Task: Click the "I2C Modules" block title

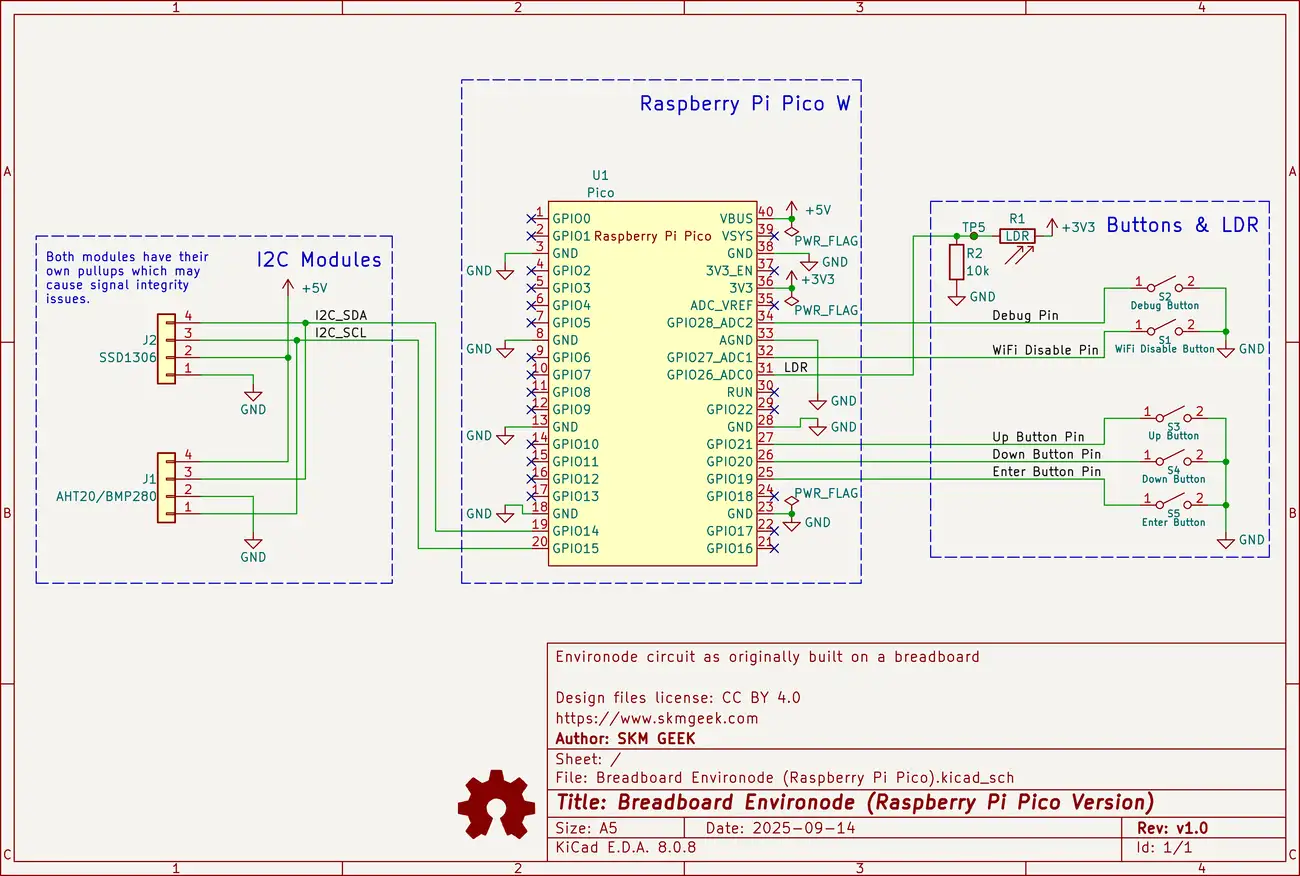Action: (x=319, y=260)
